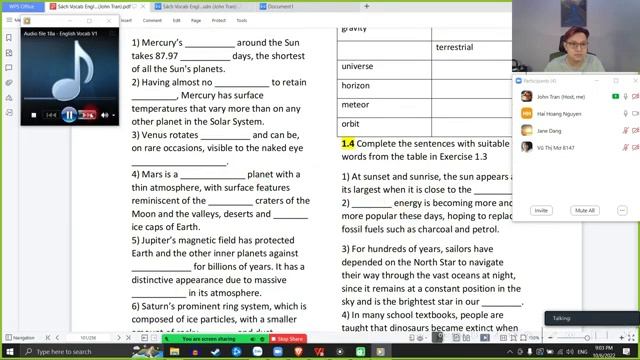Pause the audio in the media player
The height and width of the screenshot is (360, 640).
(69, 115)
